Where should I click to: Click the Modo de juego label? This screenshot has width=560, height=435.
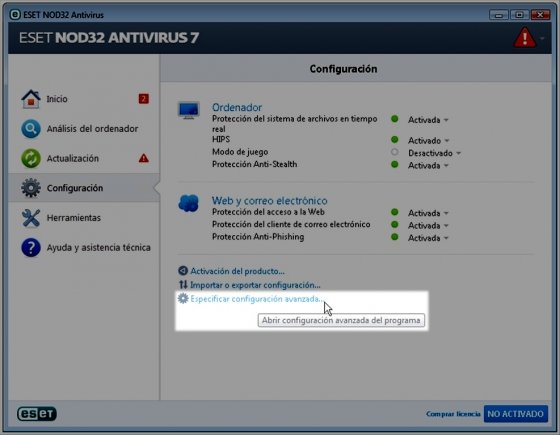240,152
